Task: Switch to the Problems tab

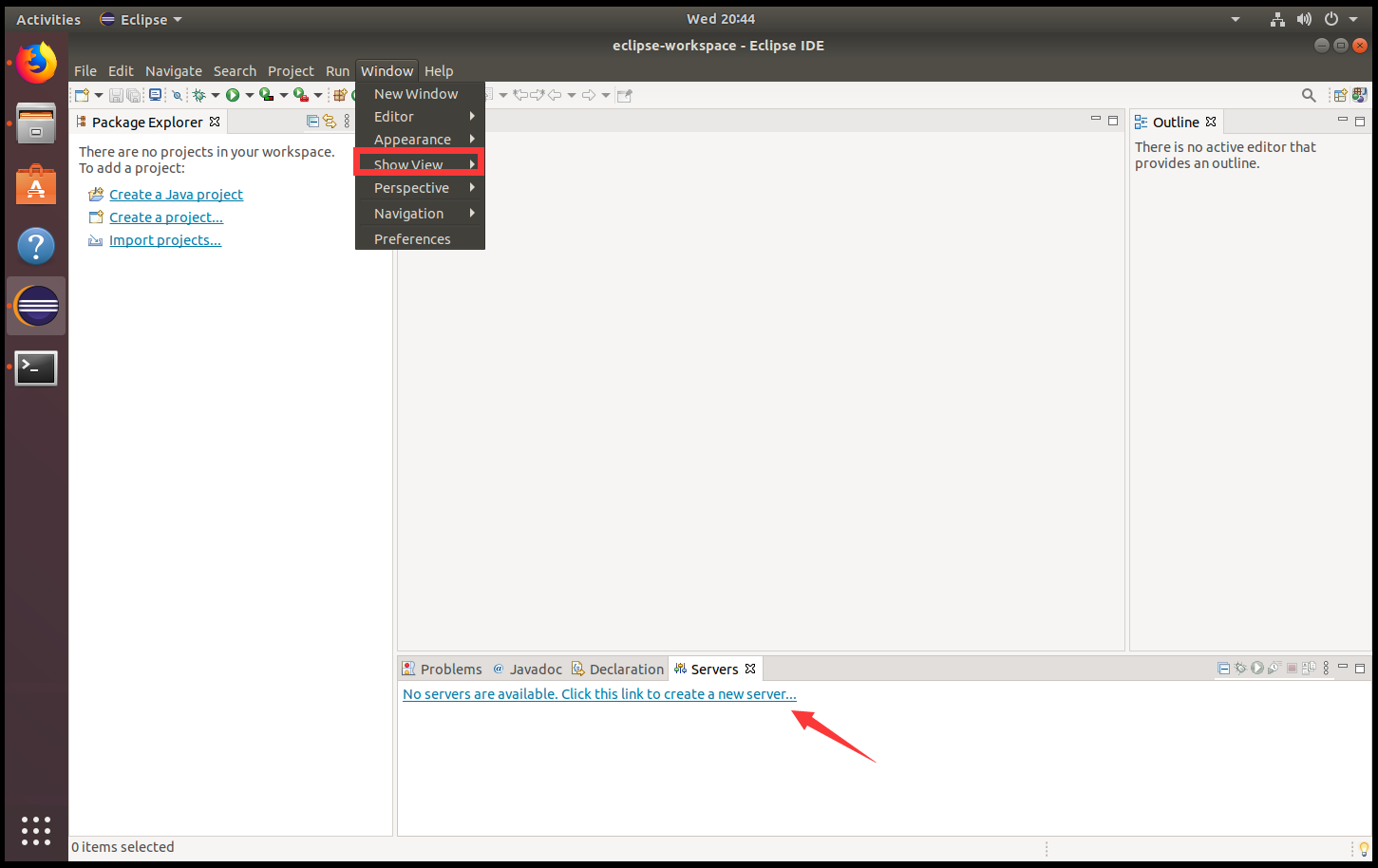Action: pos(442,669)
